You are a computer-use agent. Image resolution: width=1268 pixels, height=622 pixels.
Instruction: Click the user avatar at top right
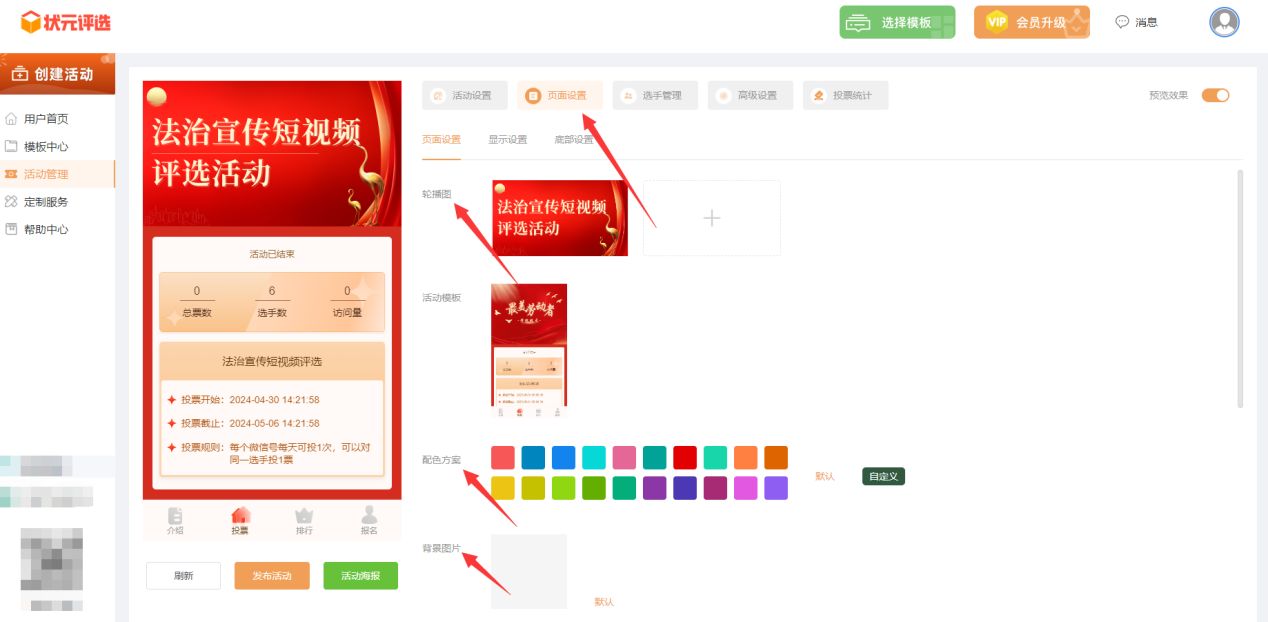coord(1223,21)
